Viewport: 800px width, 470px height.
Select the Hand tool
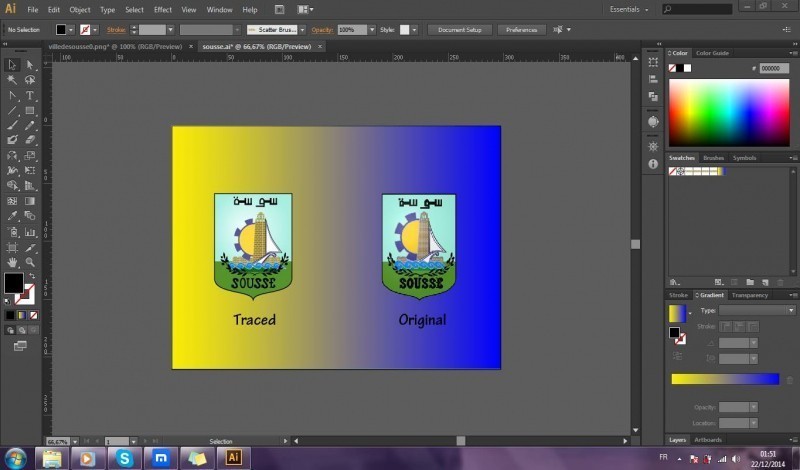click(x=12, y=262)
